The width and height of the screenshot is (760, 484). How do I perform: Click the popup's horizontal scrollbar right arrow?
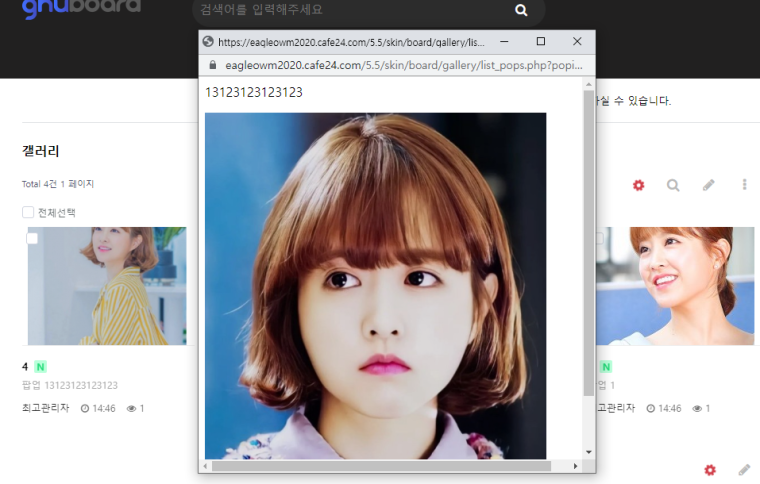[575, 466]
